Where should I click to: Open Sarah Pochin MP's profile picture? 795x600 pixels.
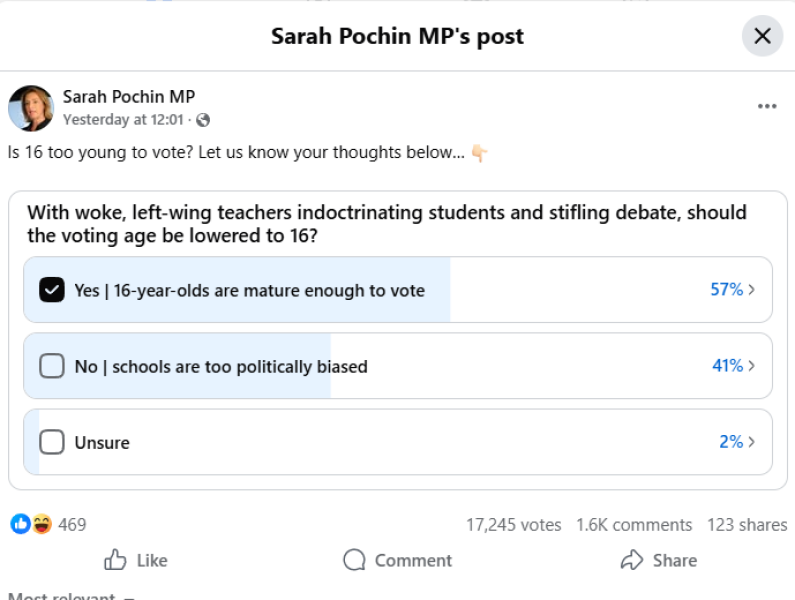31,108
